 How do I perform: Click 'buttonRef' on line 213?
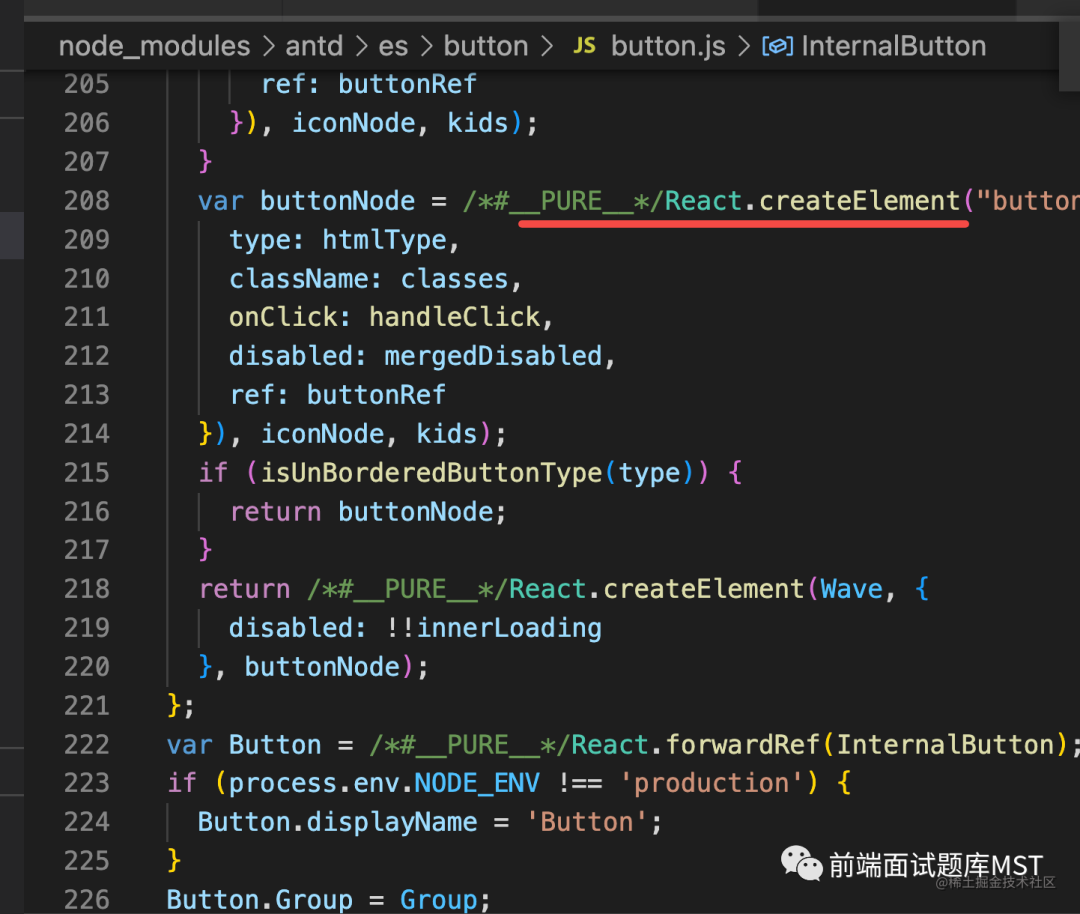click(x=376, y=395)
